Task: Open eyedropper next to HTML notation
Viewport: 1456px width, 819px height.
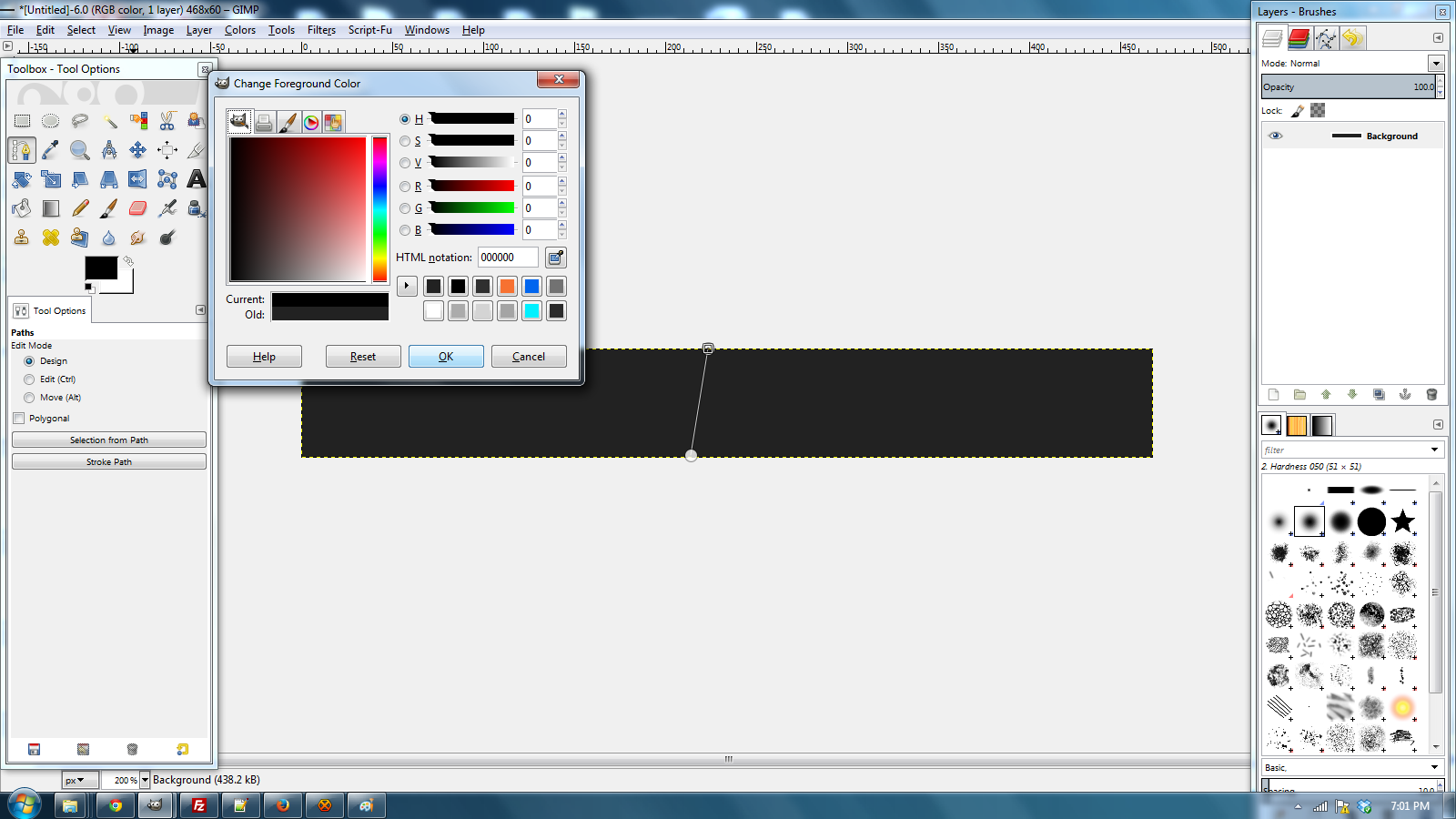Action: point(555,258)
